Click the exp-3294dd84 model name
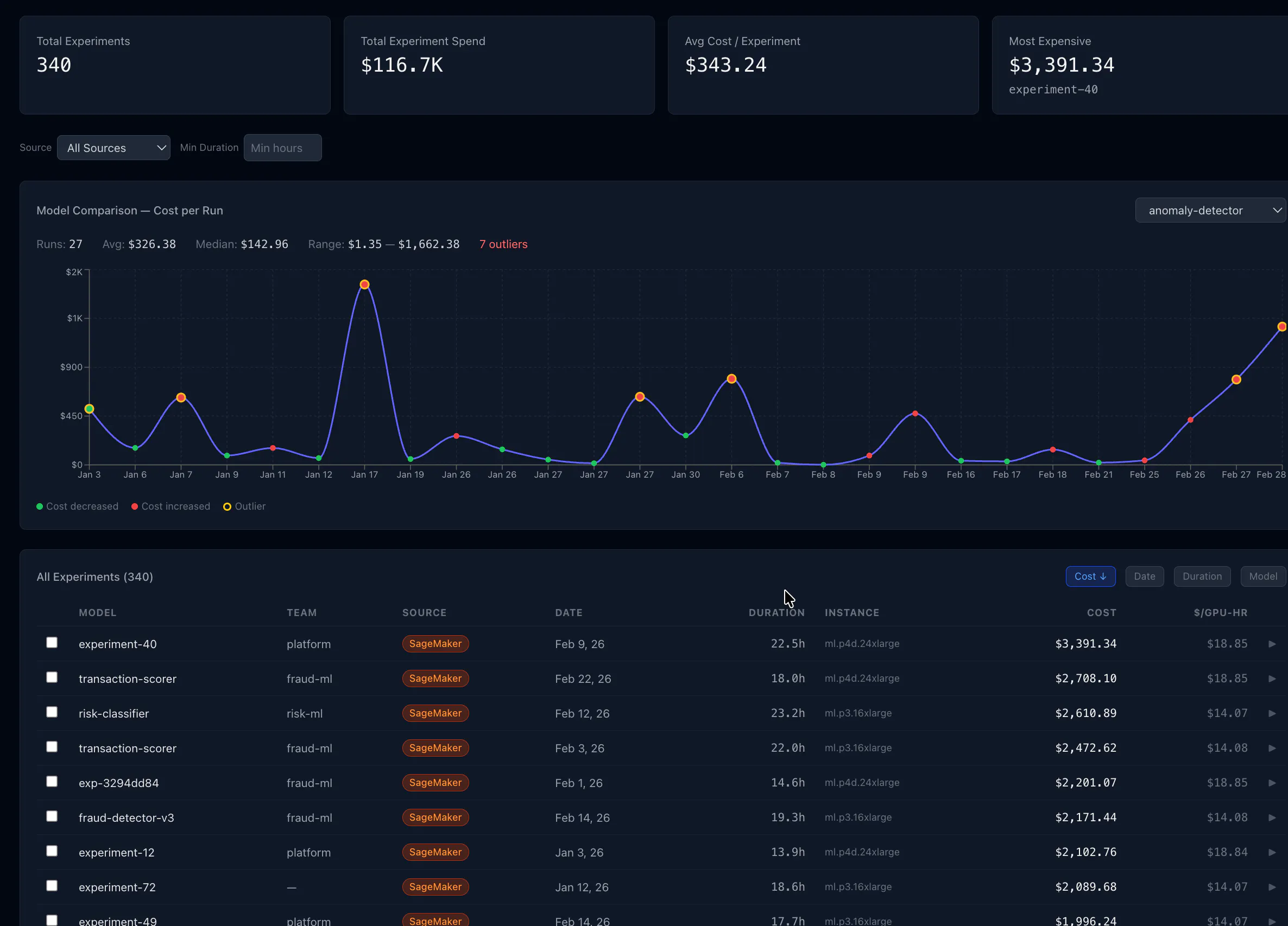1288x926 pixels. (119, 783)
